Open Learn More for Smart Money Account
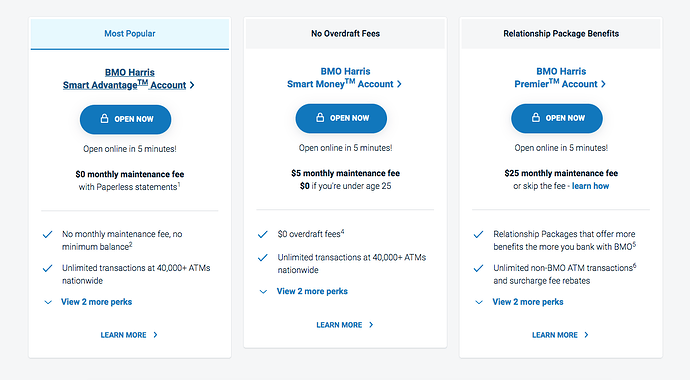Viewport: 690px width, 380px height. coord(345,325)
